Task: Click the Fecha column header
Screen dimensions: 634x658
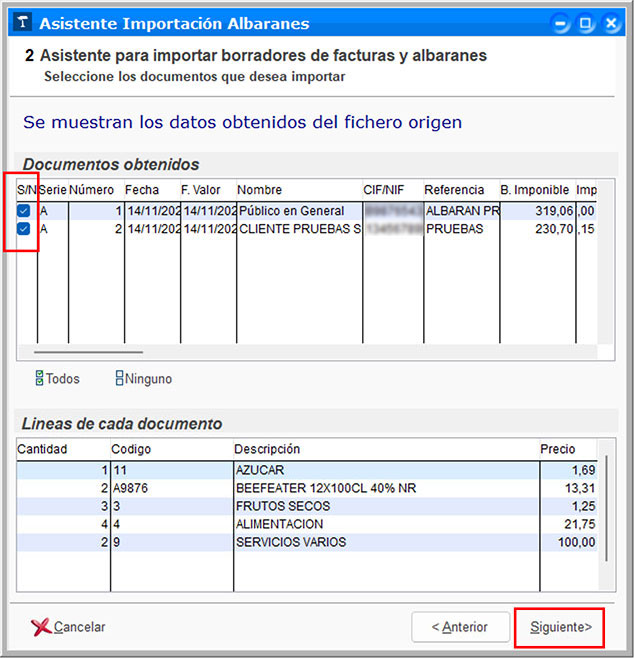Action: (x=150, y=190)
